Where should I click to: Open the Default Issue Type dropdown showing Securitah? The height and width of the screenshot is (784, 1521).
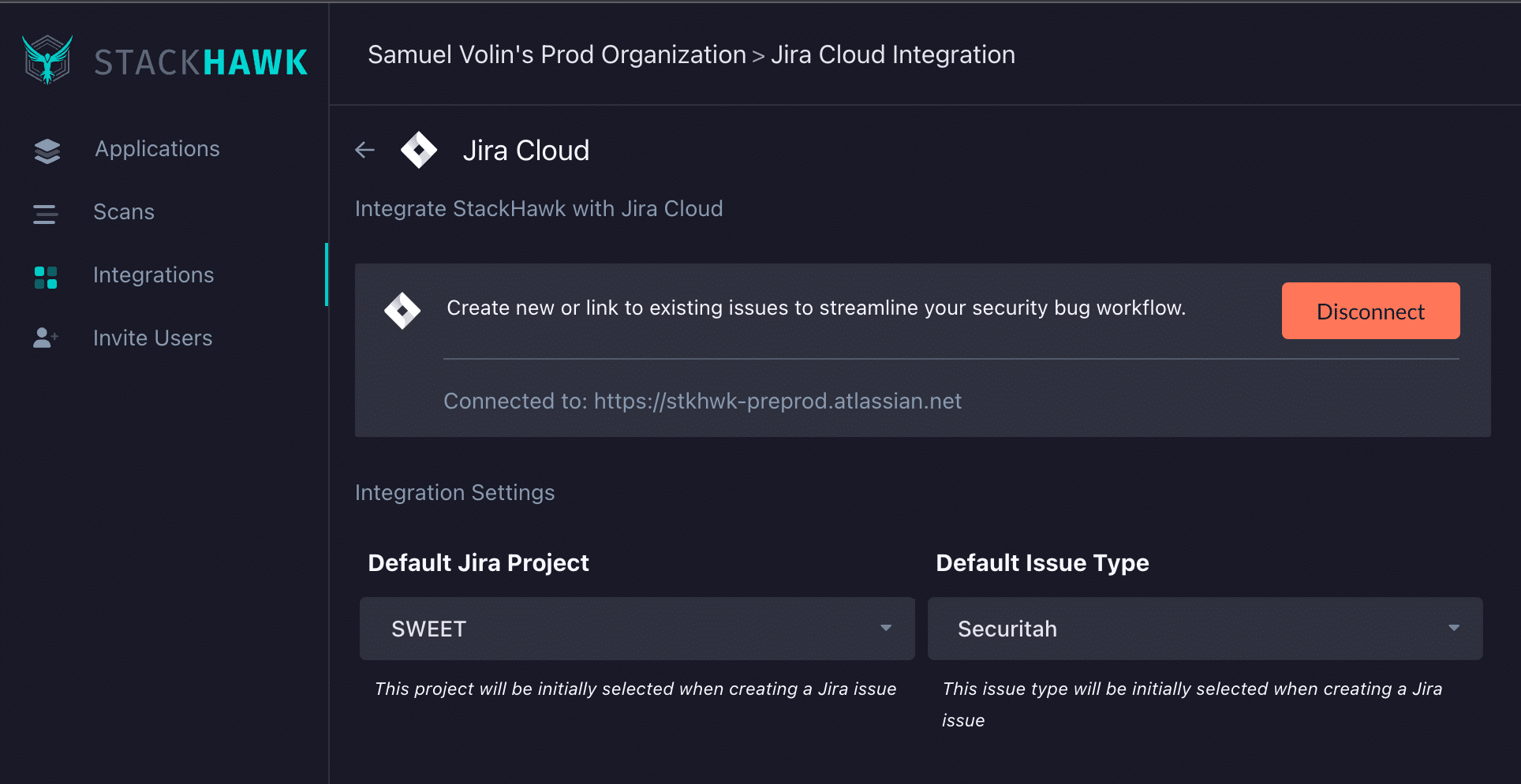(1205, 629)
